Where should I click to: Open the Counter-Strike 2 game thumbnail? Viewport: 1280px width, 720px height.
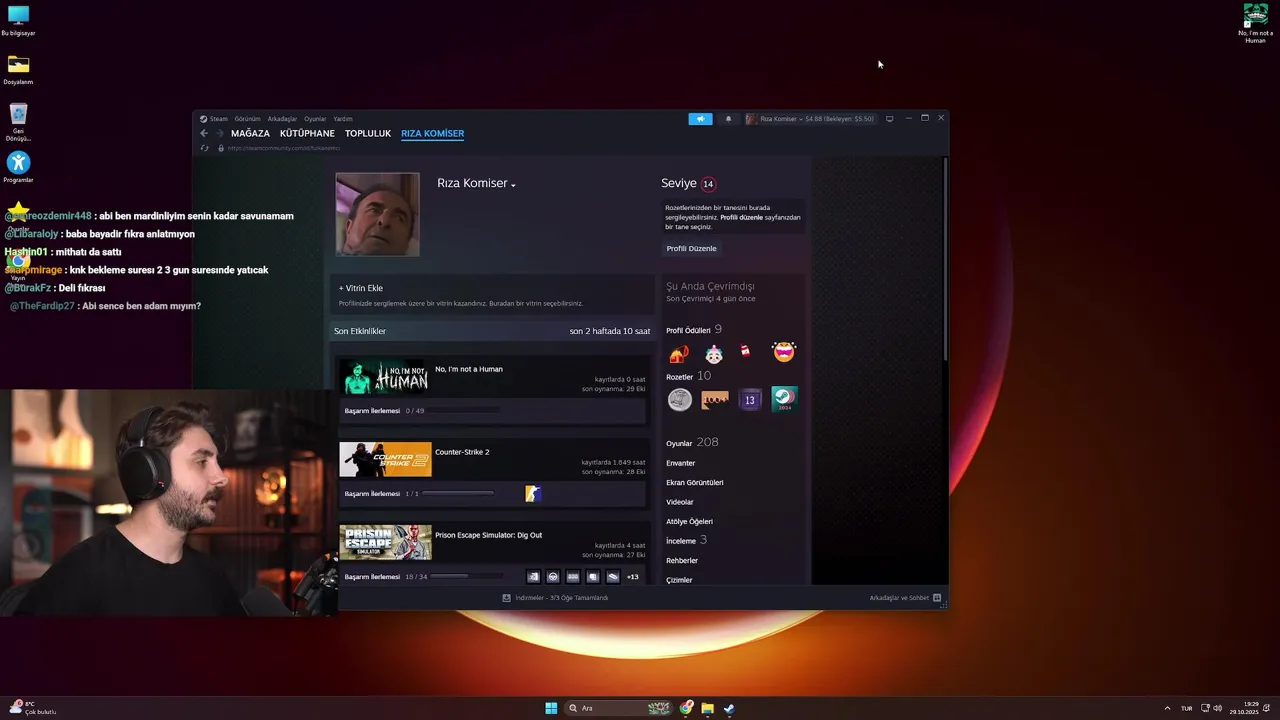pos(385,460)
